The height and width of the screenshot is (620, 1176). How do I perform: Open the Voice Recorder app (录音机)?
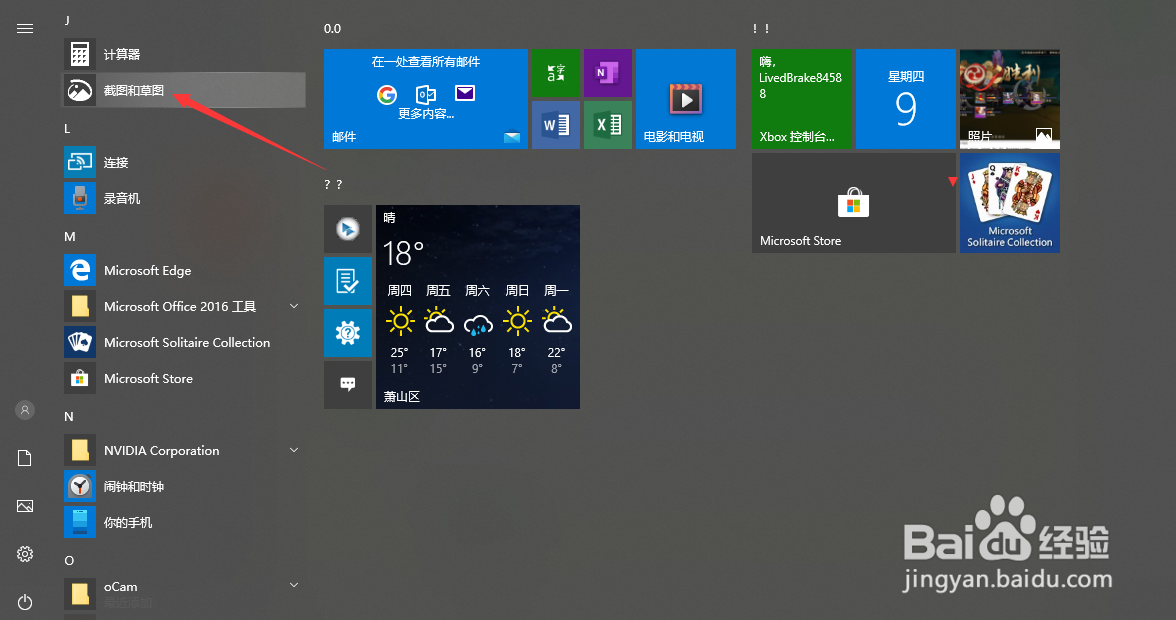click(184, 198)
